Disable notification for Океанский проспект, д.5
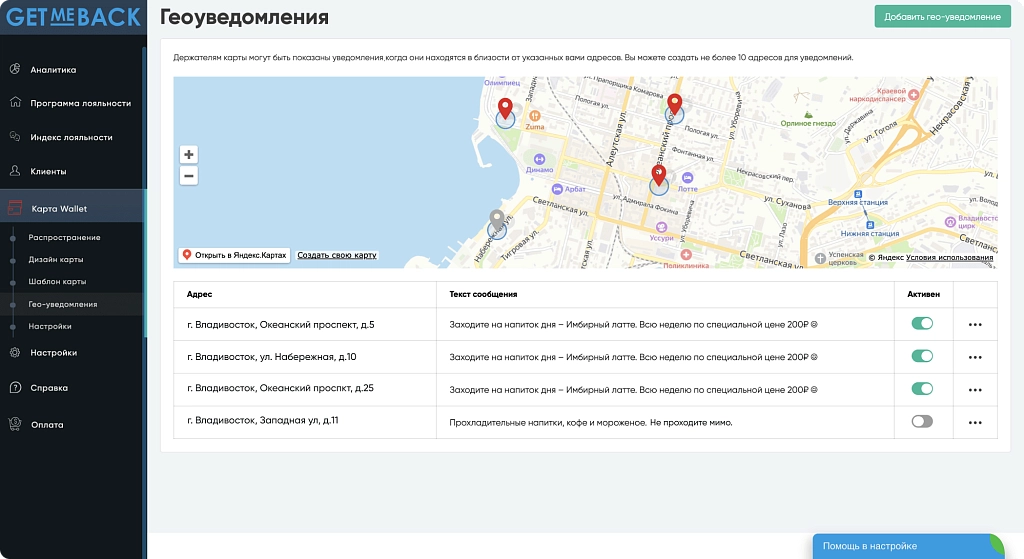 [x=922, y=323]
